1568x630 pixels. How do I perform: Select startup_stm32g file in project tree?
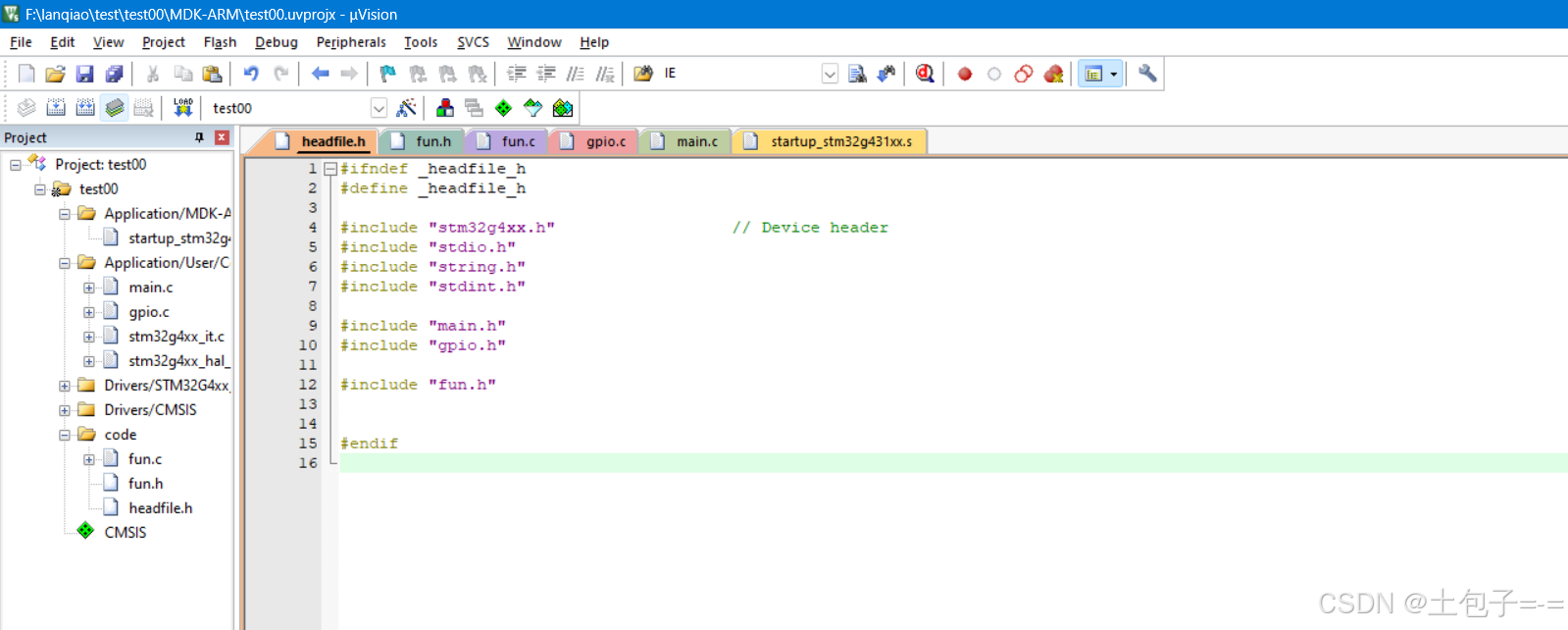coord(179,238)
